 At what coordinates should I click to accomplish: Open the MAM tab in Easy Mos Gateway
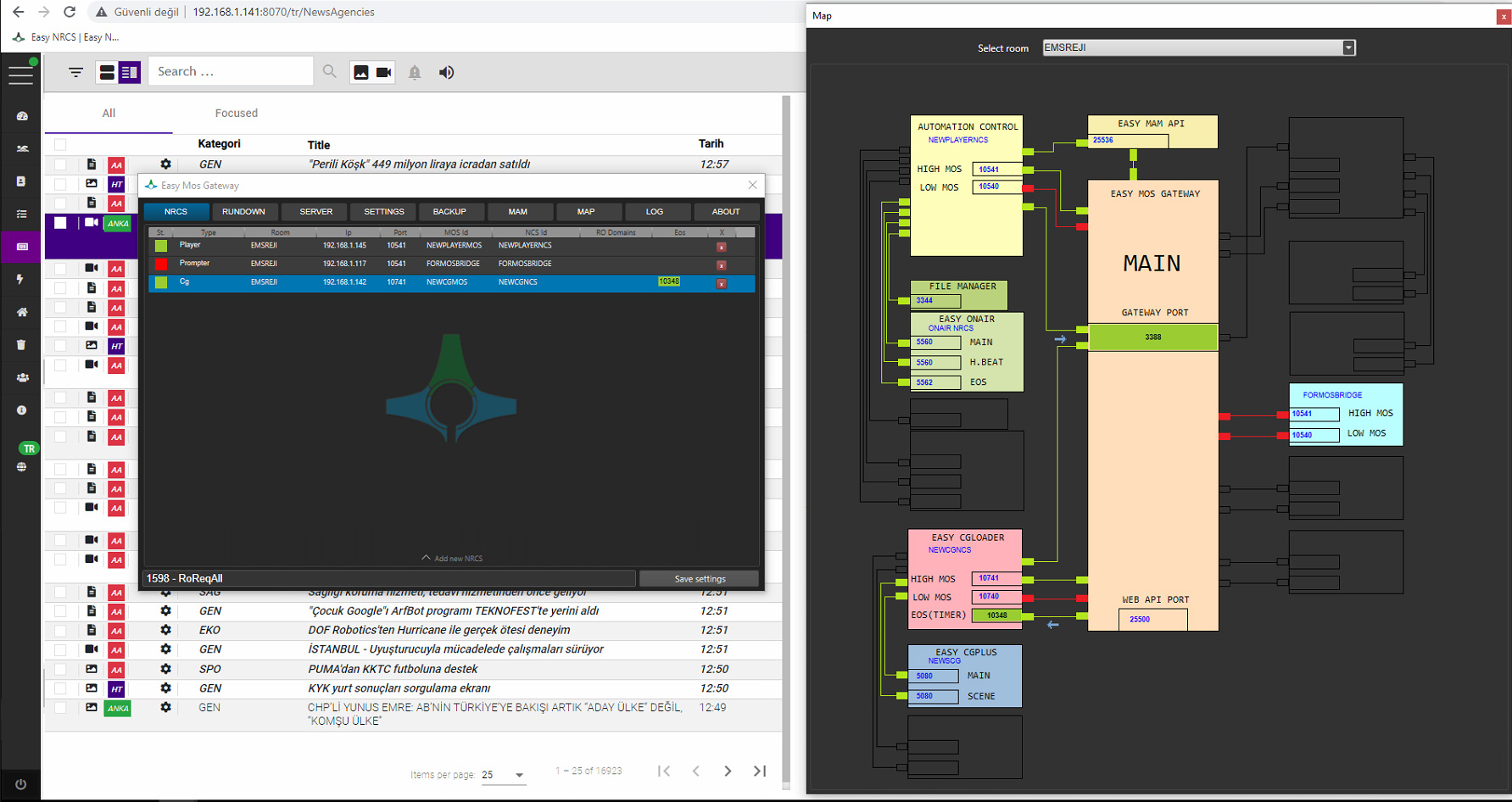(x=518, y=212)
